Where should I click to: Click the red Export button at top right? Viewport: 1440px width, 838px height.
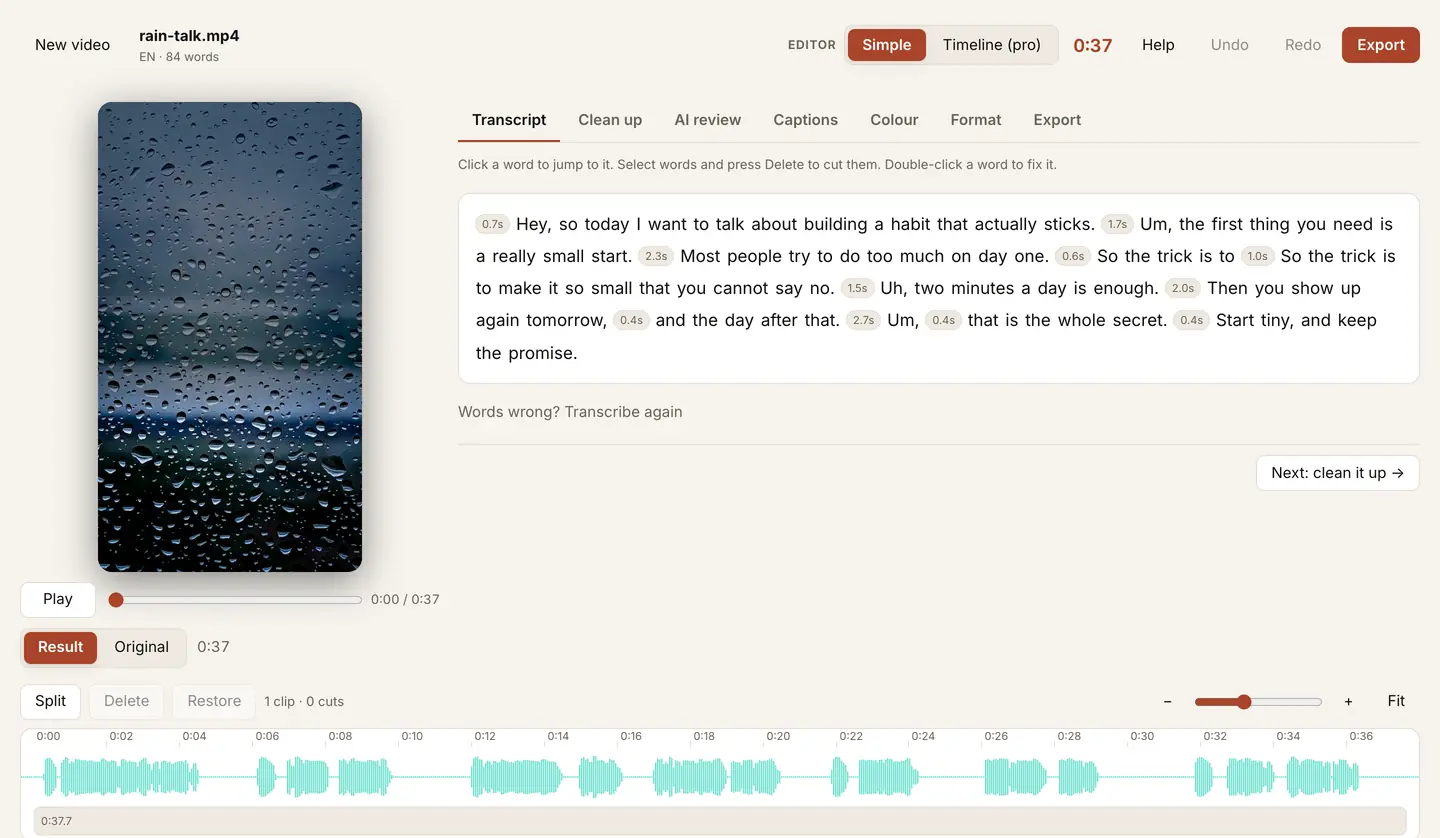(x=1380, y=45)
